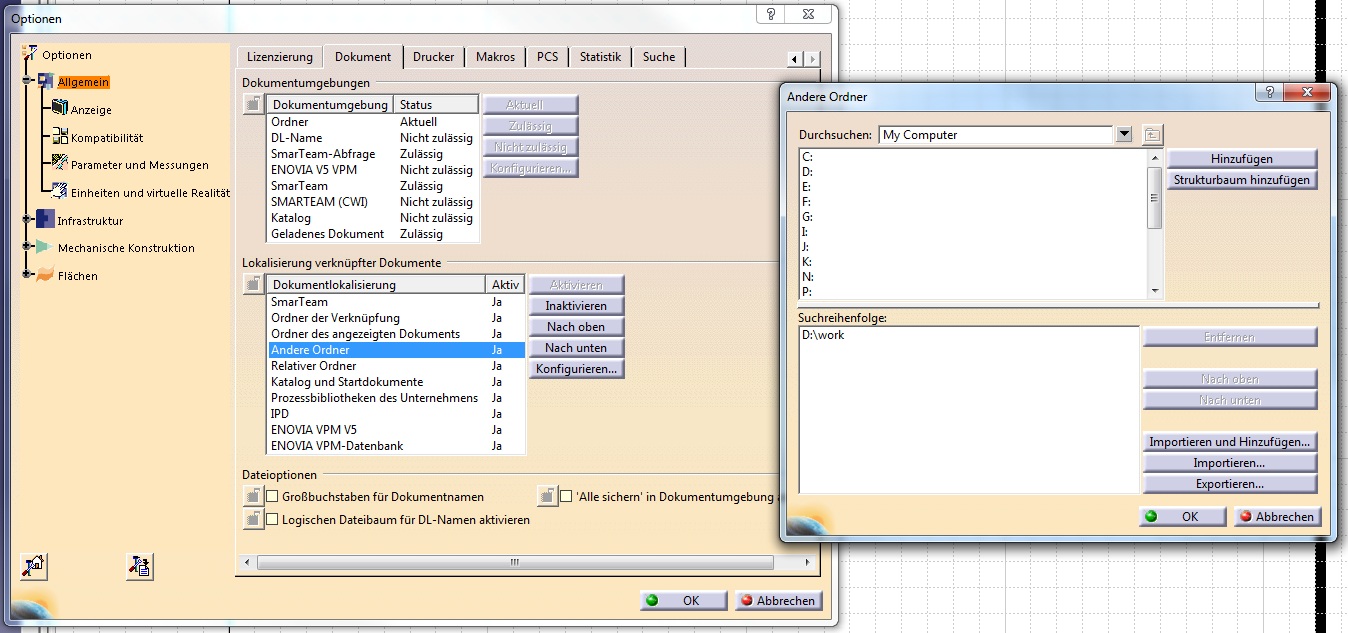This screenshot has height=633, width=1348.
Task: Switch to the Drucker tab
Action: [x=433, y=57]
